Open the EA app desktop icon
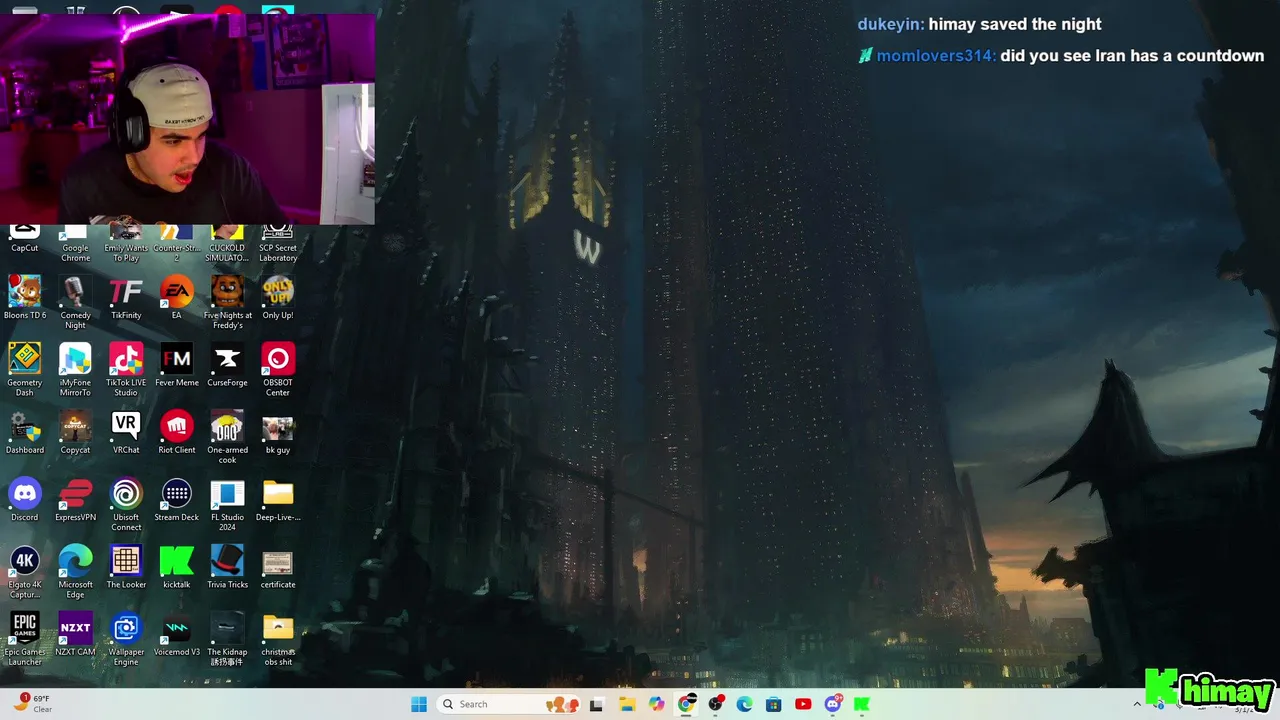 pos(177,298)
